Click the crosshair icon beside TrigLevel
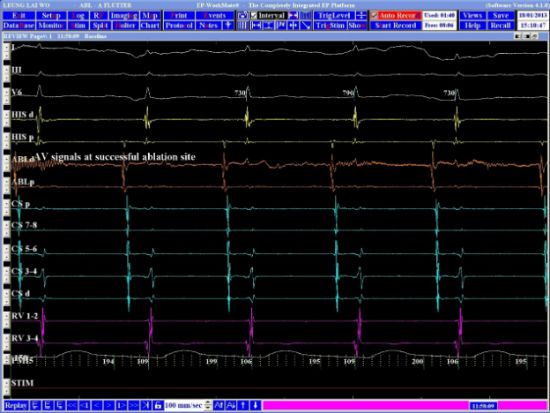 point(361,15)
